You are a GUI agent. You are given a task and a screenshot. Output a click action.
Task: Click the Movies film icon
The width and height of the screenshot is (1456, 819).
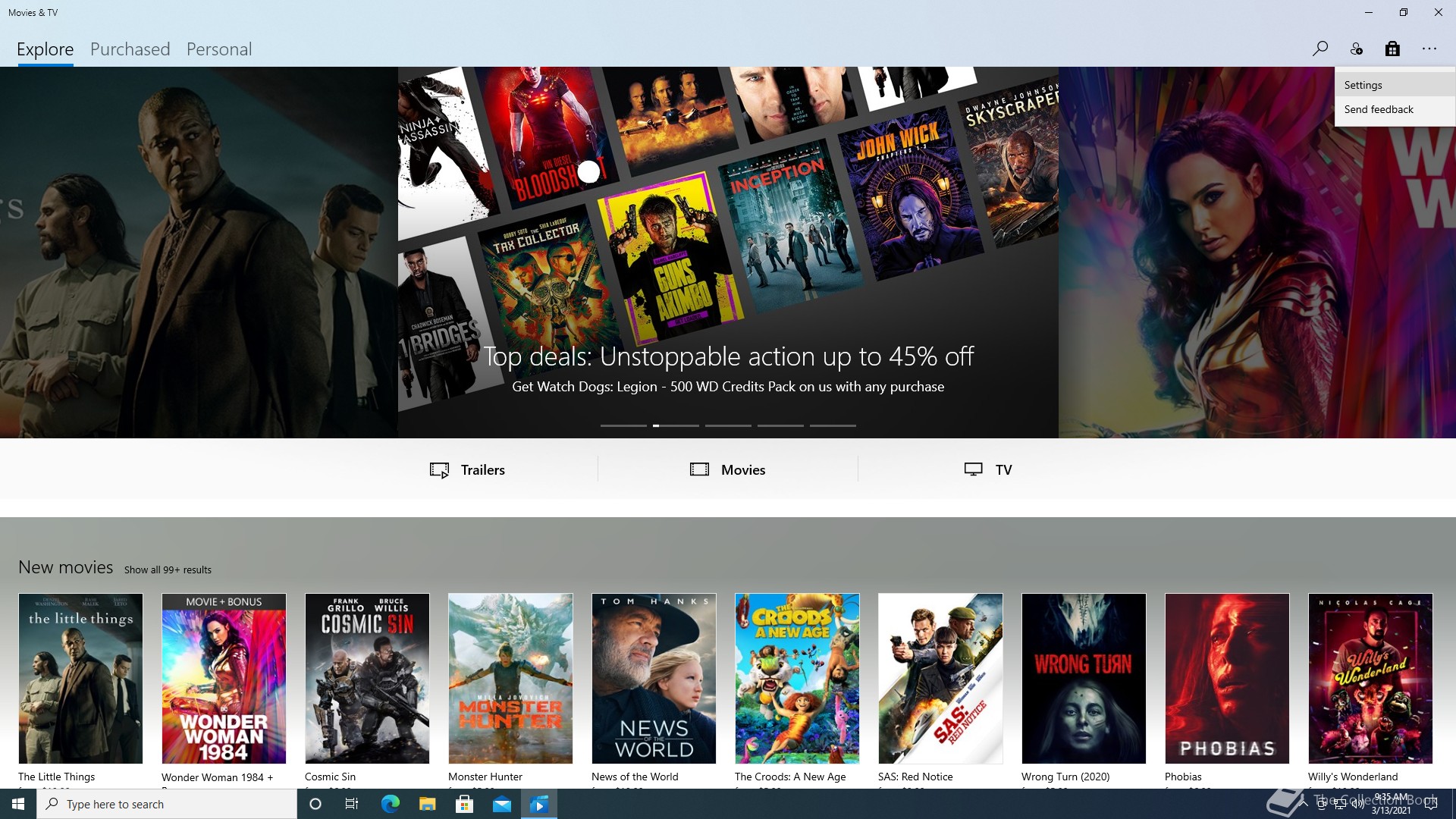699,469
